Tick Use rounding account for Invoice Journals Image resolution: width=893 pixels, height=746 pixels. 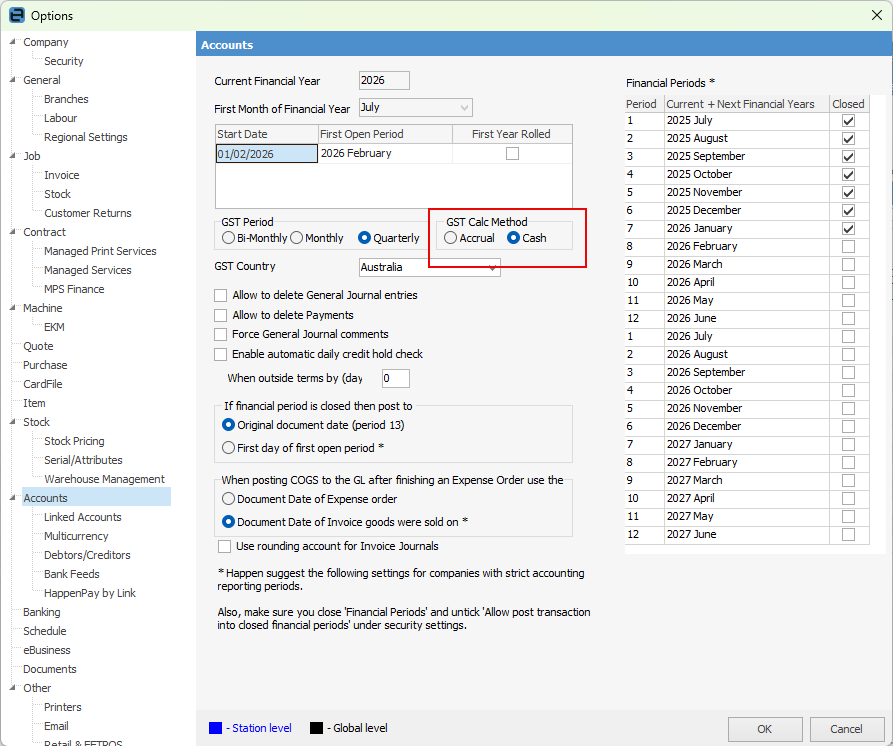coord(224,547)
